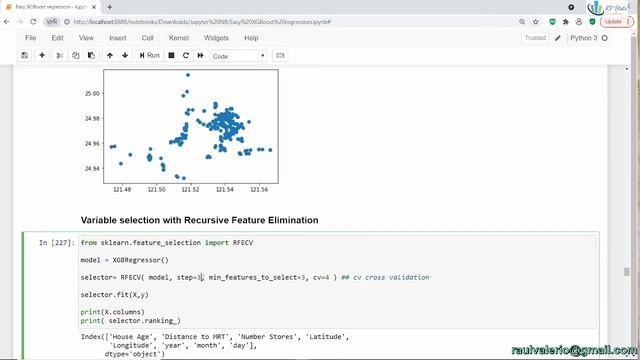Click the pencil edit mode icon
Viewport: 640px width, 360px height.
click(558, 38)
